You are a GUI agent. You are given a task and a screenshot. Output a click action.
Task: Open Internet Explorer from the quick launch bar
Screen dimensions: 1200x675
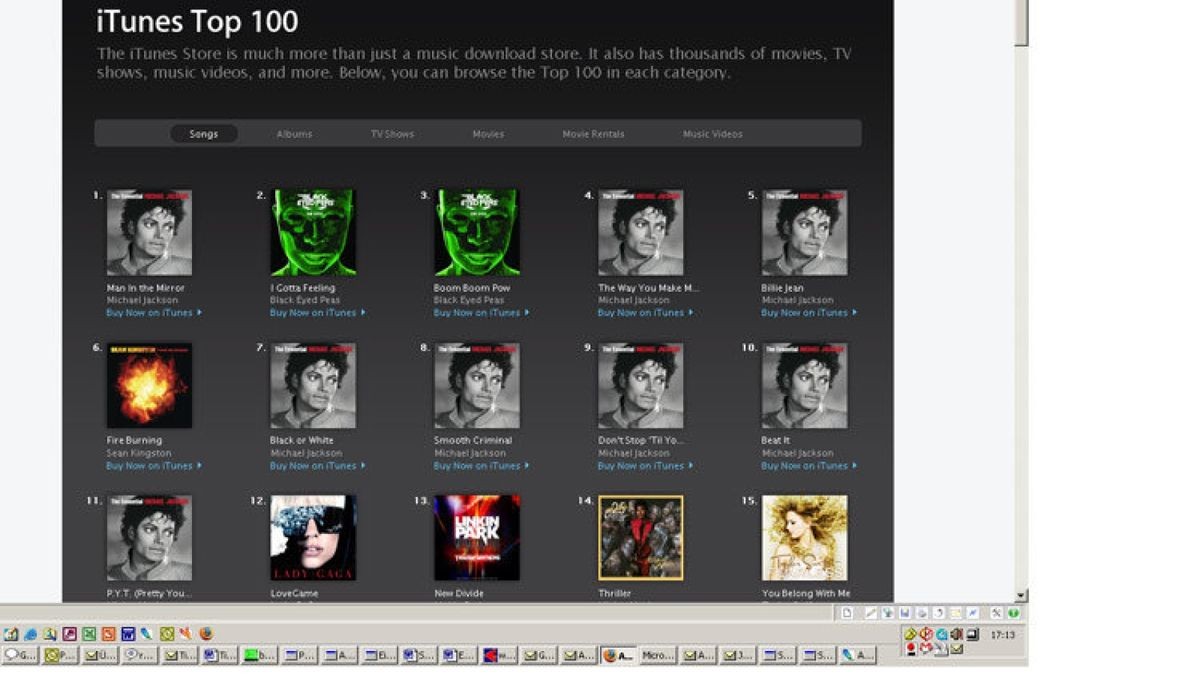tap(30, 634)
